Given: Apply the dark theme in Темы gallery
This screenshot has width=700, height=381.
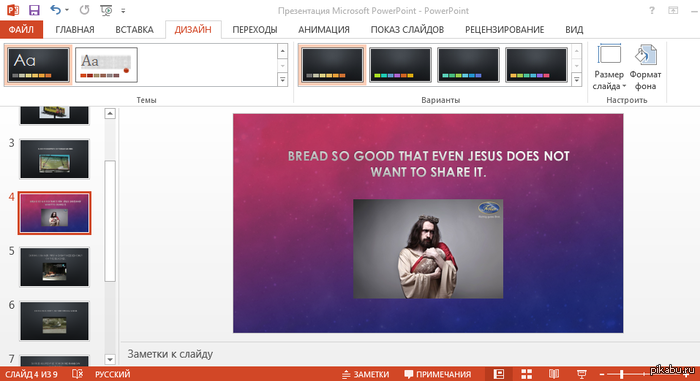Looking at the screenshot, I should tap(38, 65).
